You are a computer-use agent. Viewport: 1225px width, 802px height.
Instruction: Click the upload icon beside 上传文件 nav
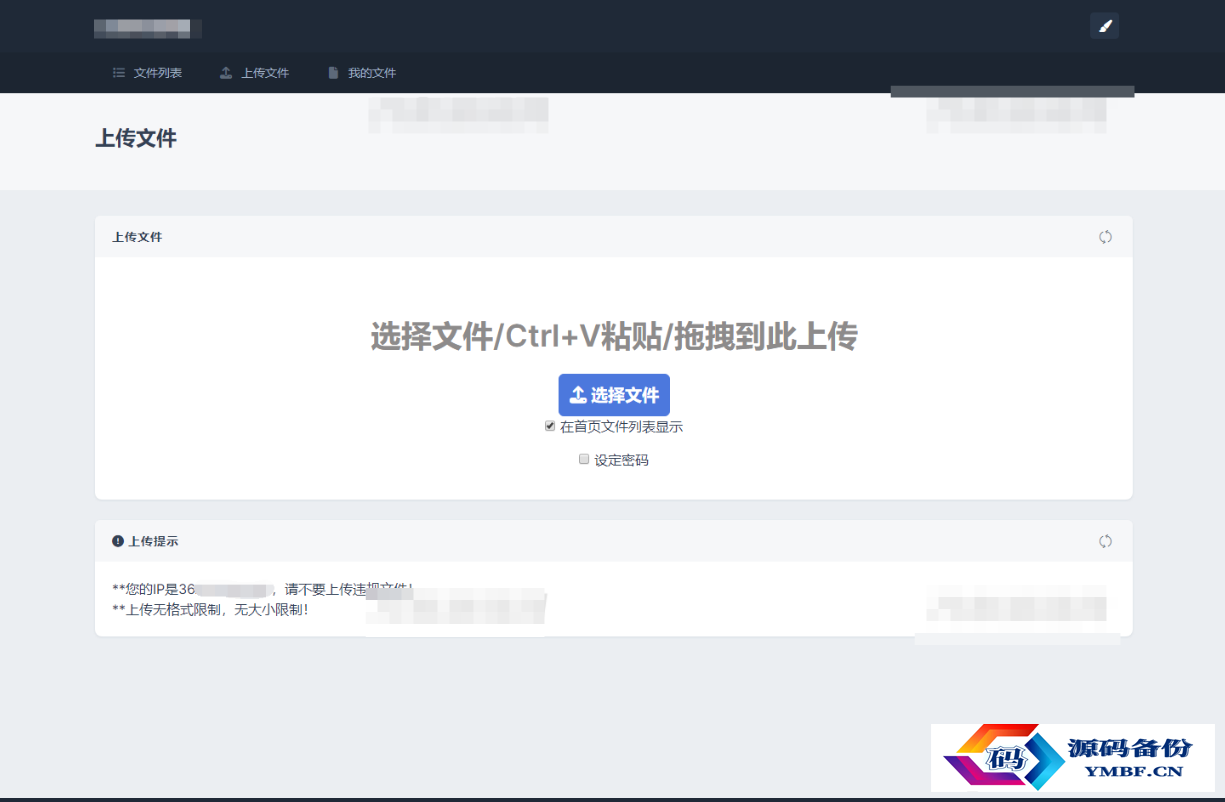226,73
